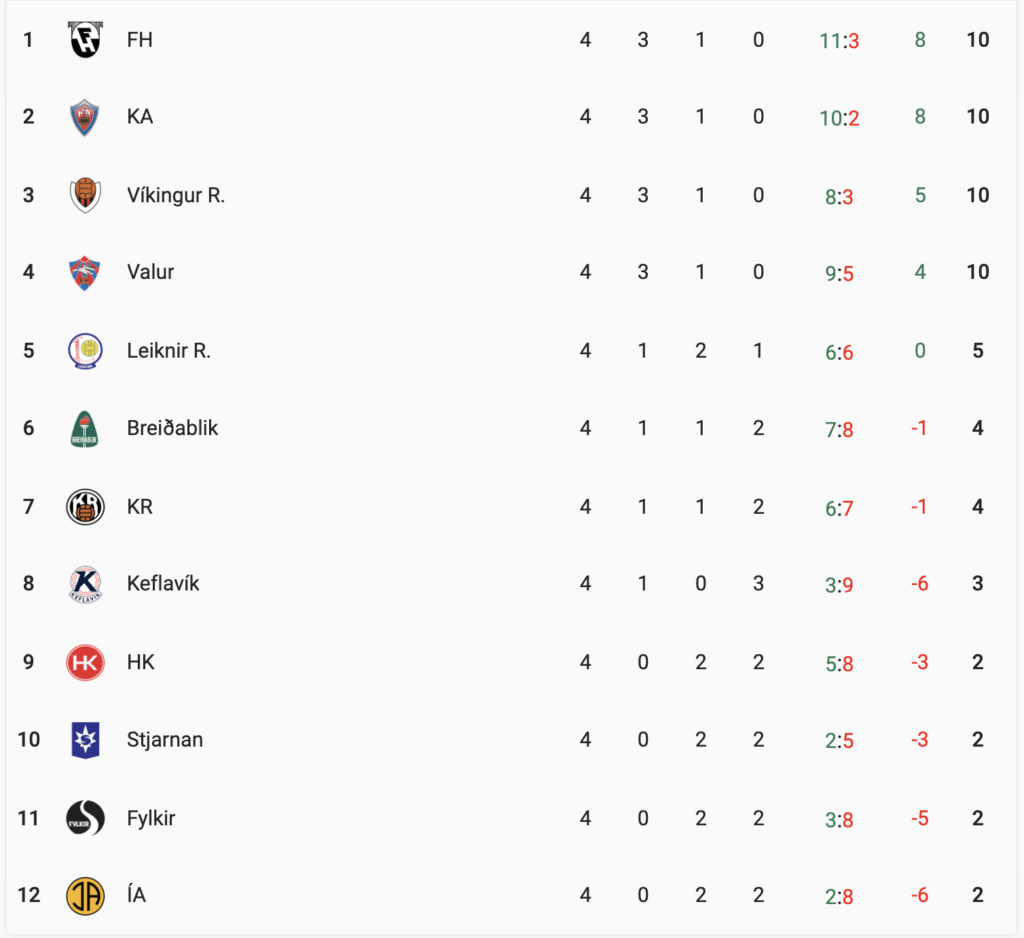Select the Víkingur R. crest icon
The height and width of the screenshot is (938, 1024).
[86, 195]
